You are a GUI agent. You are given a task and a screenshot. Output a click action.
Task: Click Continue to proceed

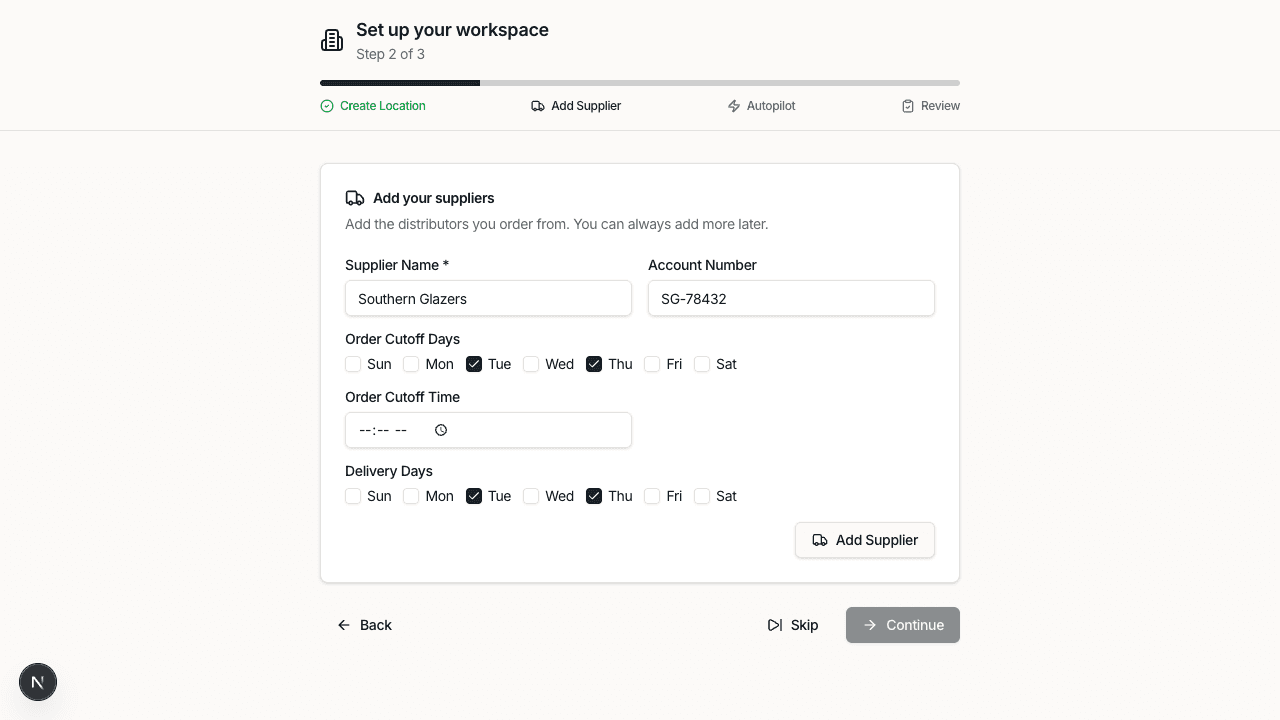[903, 624]
